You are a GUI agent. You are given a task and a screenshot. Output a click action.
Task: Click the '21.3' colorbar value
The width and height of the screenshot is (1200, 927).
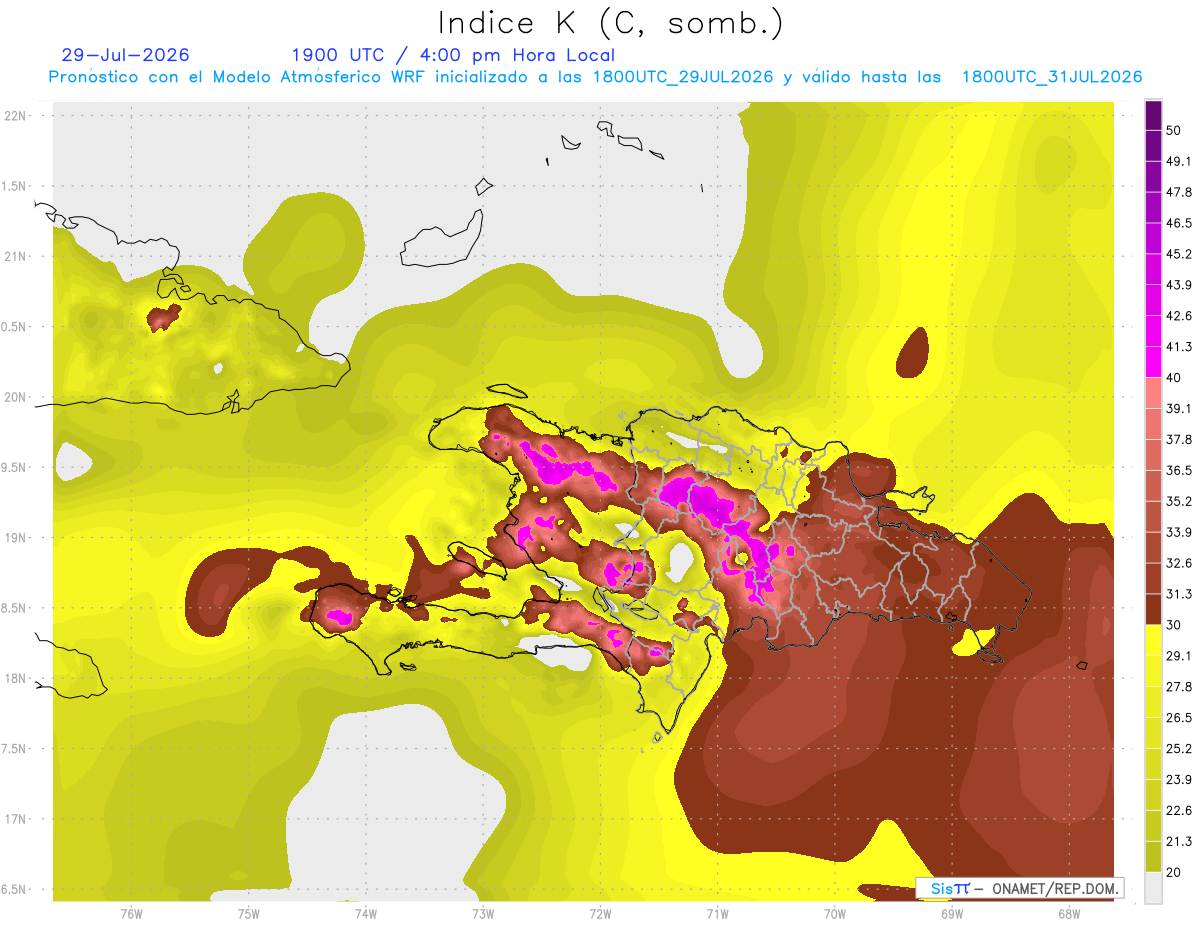pos(1178,841)
